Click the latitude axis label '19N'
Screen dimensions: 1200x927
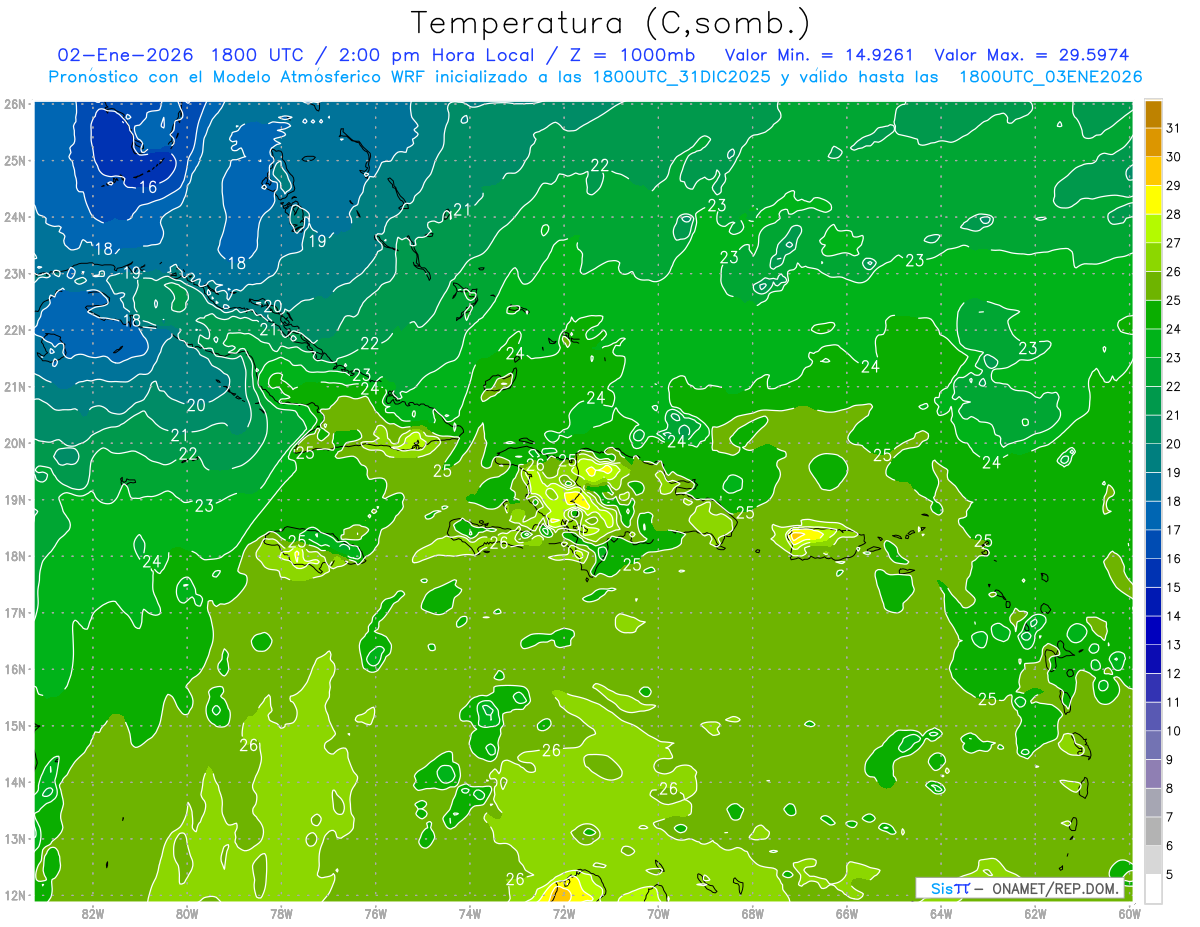point(14,499)
